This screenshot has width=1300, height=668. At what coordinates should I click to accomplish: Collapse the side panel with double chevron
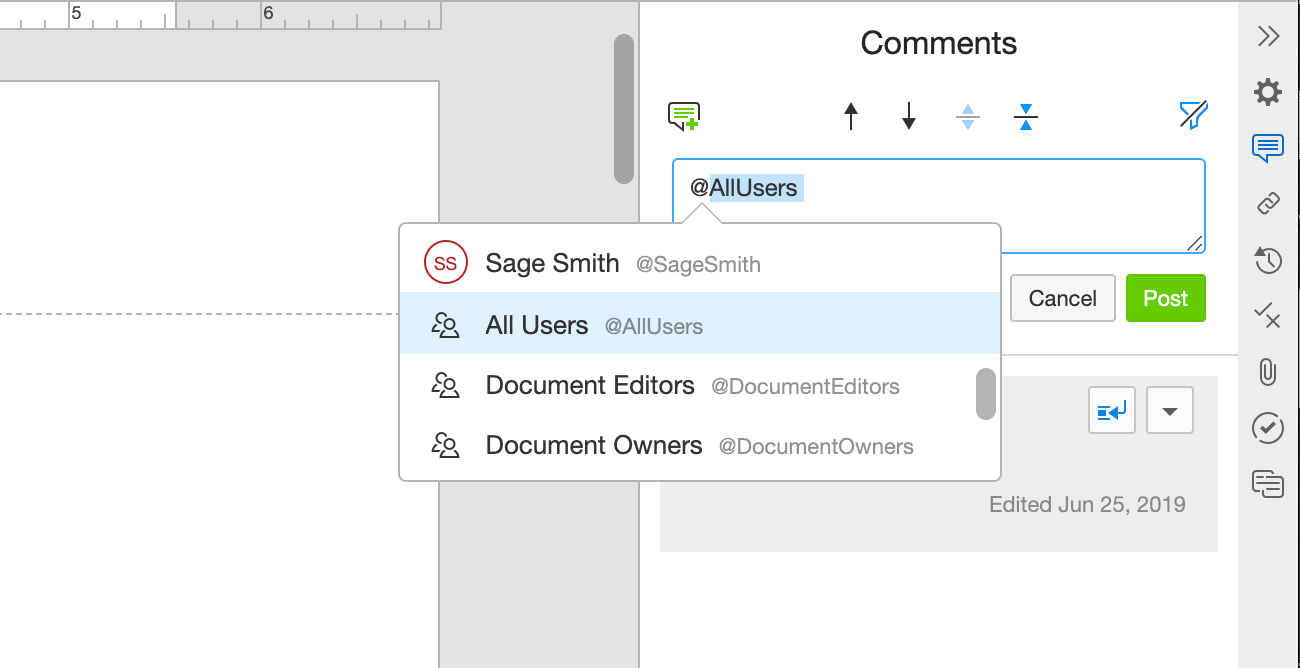coord(1268,37)
